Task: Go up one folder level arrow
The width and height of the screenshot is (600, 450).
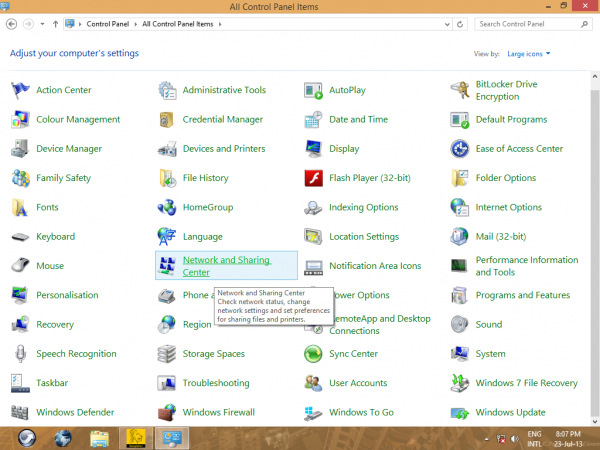Action: (55, 24)
